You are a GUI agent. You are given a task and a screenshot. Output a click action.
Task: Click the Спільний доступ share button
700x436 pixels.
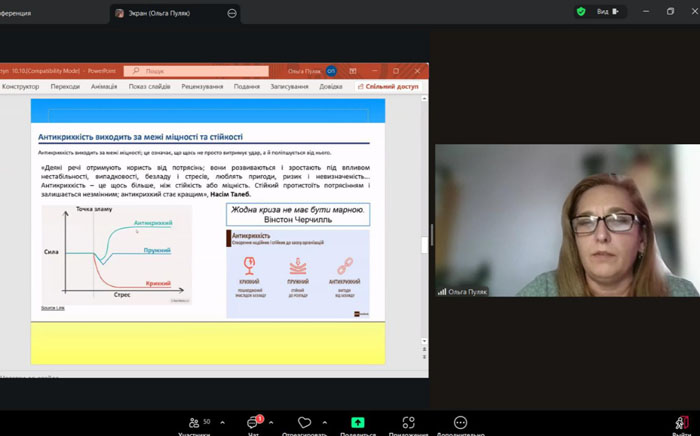[x=388, y=87]
